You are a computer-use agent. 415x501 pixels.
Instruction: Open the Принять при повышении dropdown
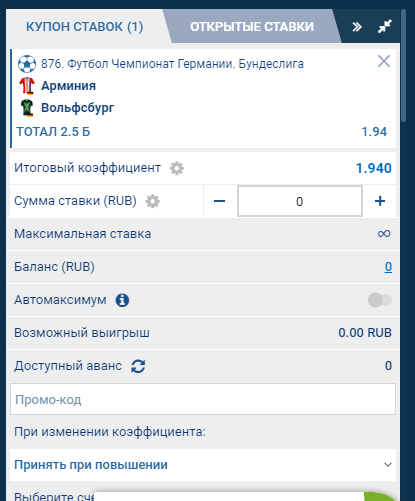point(203,465)
